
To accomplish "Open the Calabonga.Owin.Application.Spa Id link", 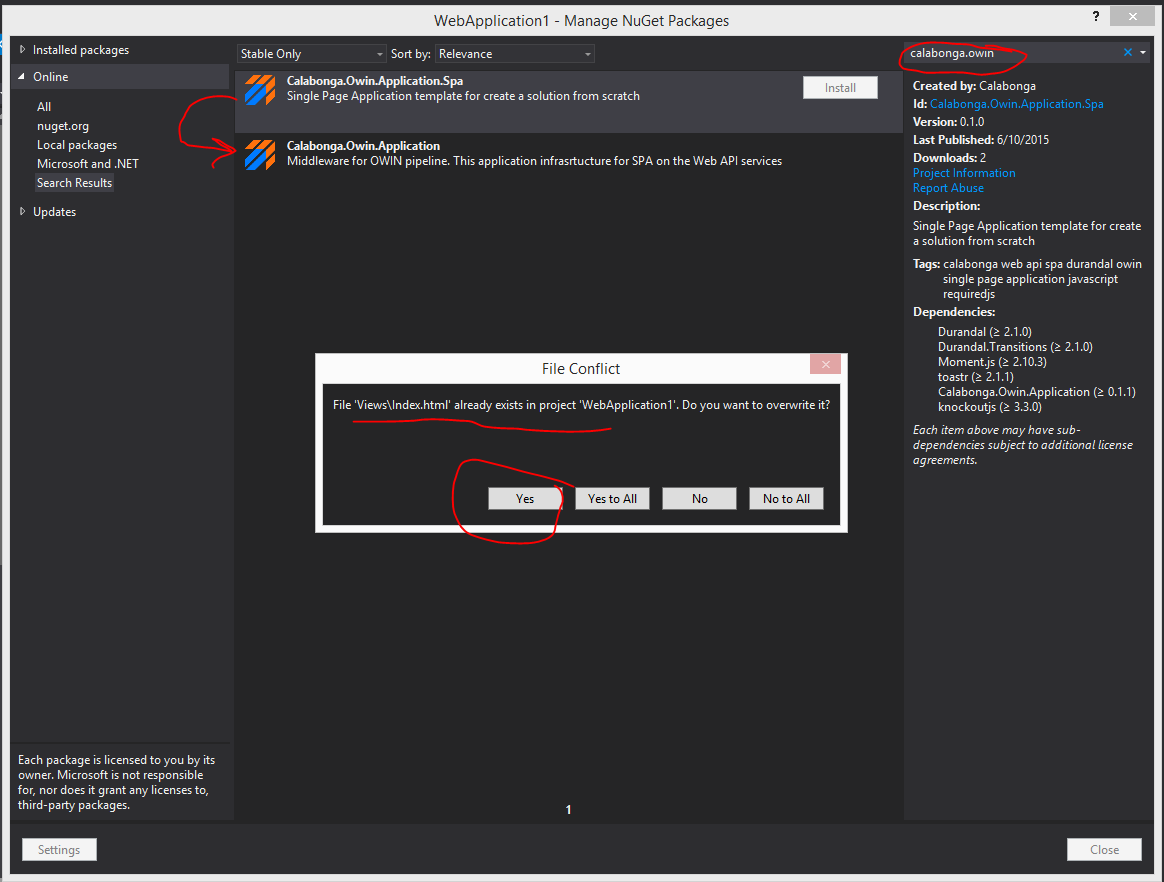I will (x=1016, y=104).
